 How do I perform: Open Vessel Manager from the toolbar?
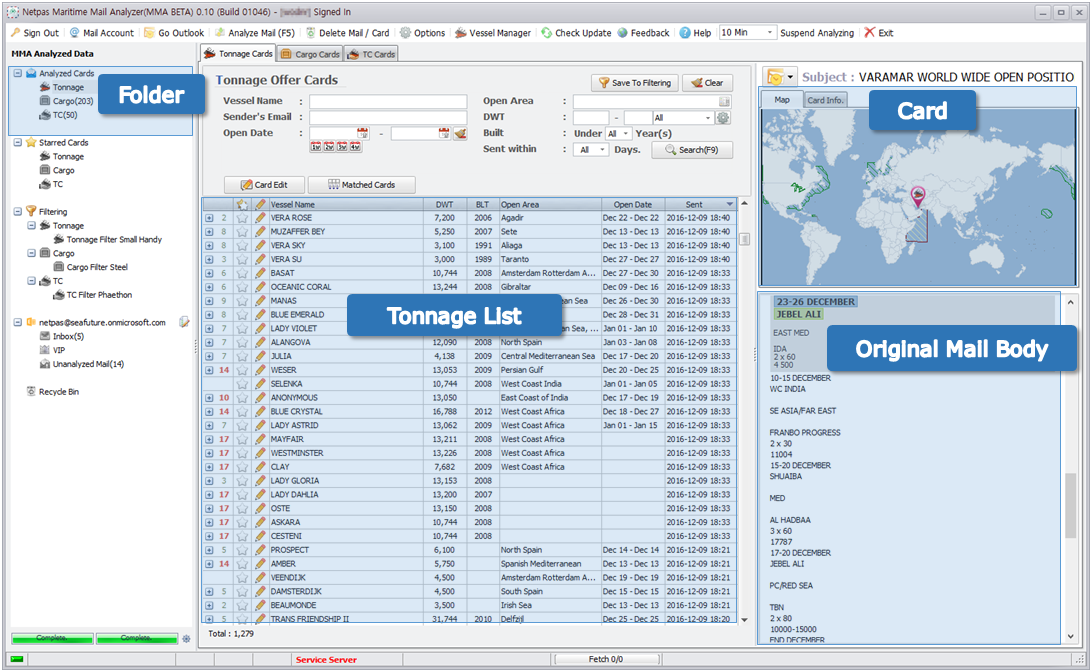click(x=492, y=33)
